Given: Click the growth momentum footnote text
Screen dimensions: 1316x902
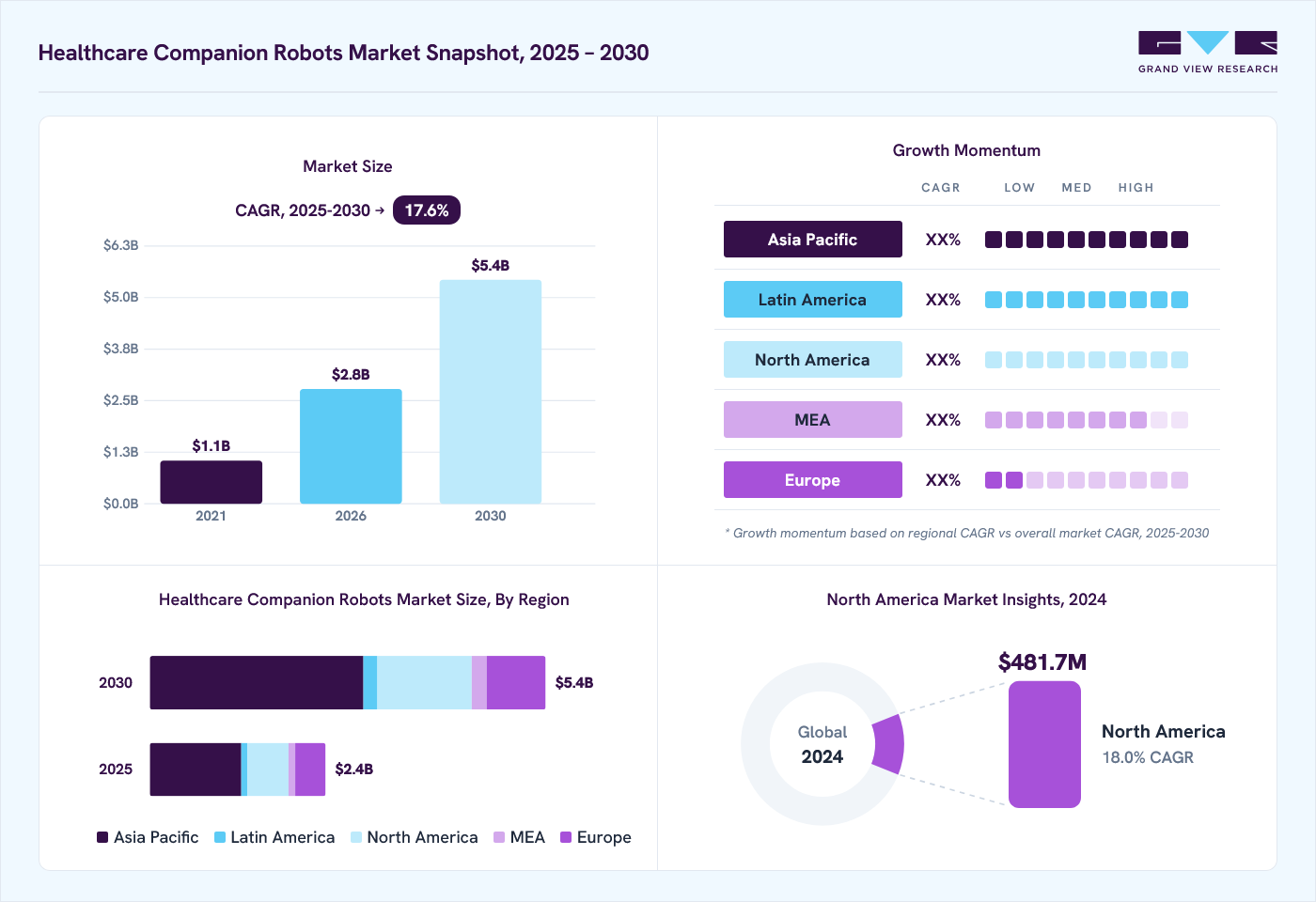Looking at the screenshot, I should click(967, 533).
